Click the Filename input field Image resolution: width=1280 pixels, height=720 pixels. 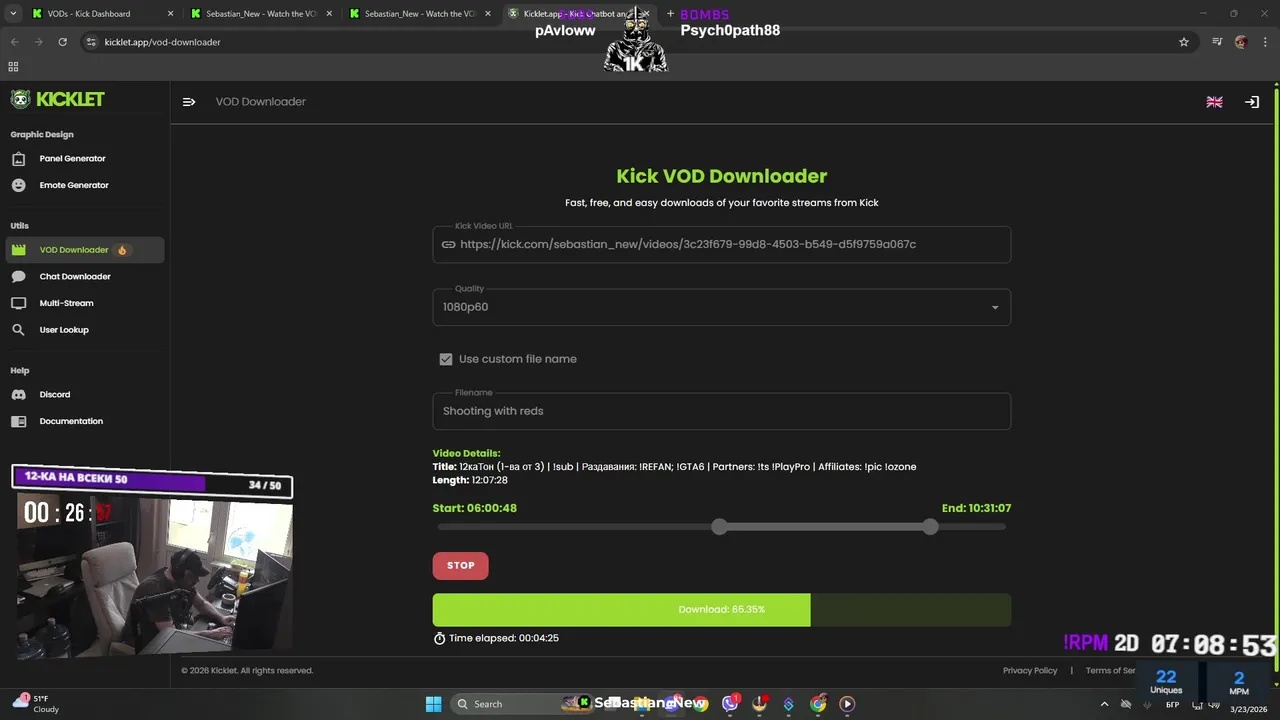(721, 411)
